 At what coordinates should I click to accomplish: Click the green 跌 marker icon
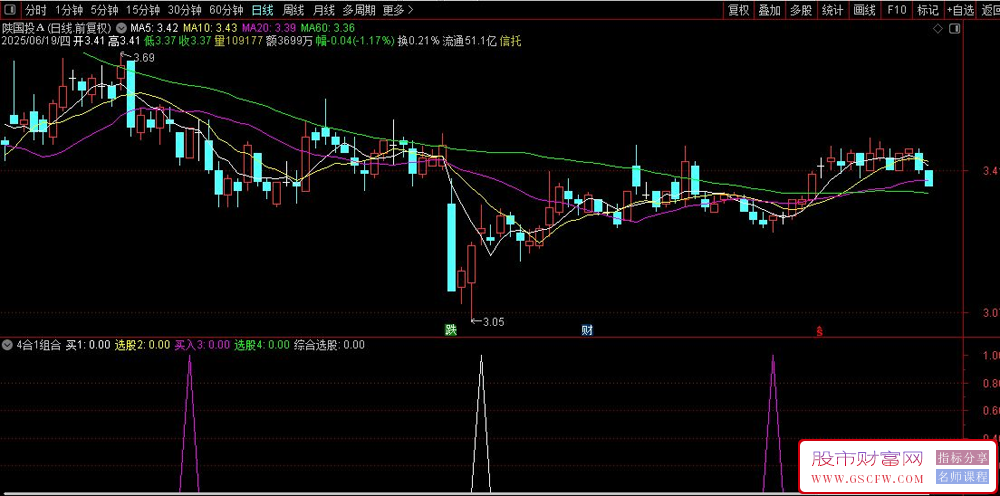(x=451, y=330)
